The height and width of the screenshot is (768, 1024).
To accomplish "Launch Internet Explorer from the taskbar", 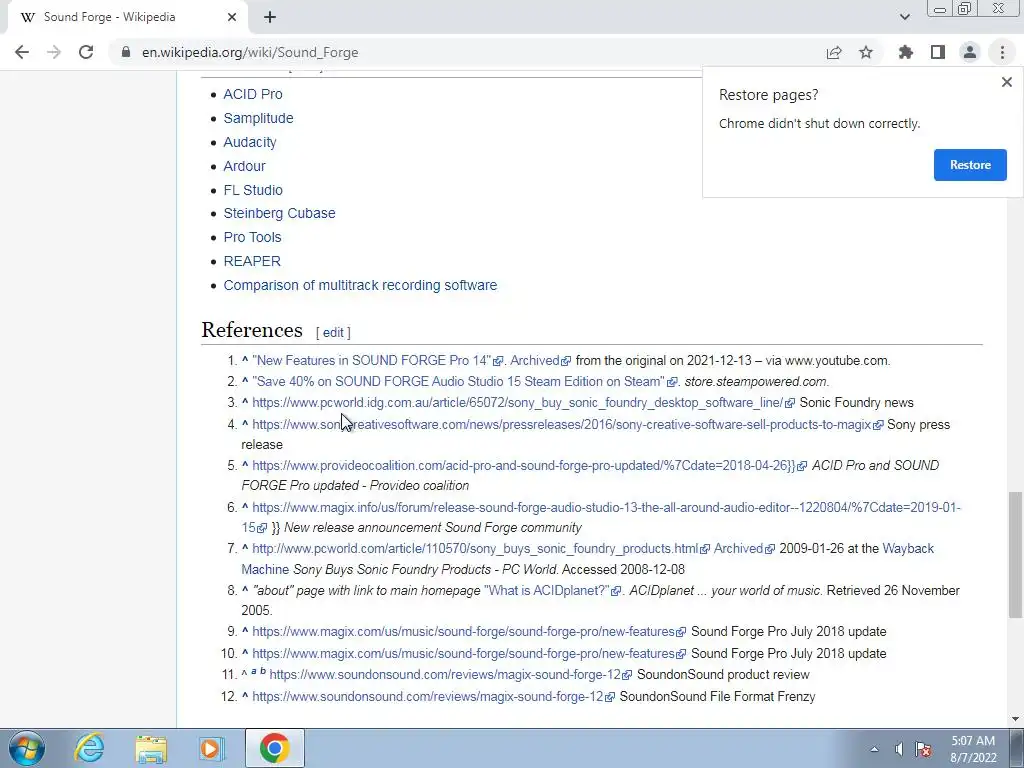I will click(89, 748).
